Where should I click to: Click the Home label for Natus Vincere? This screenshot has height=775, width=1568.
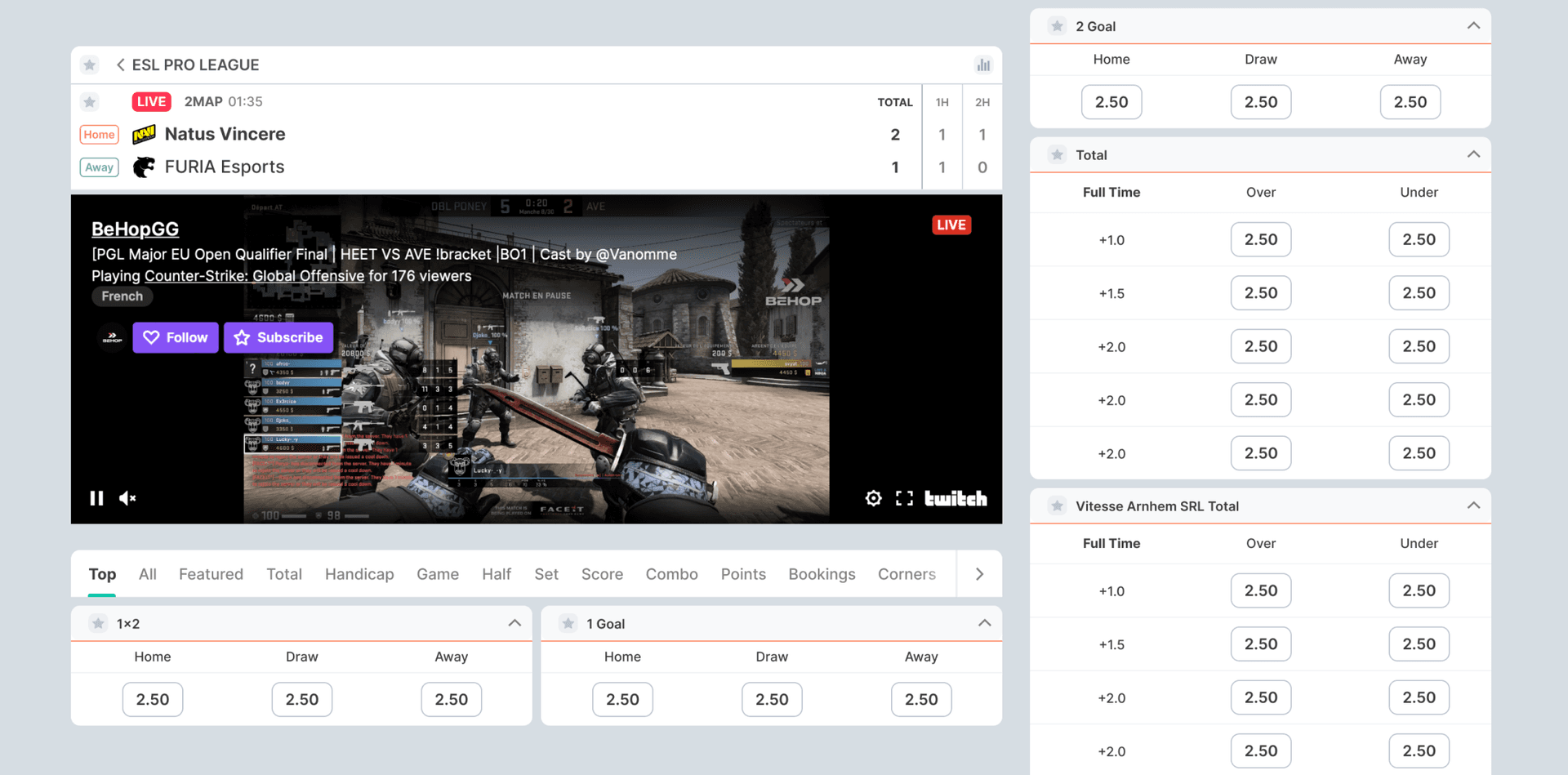(100, 135)
